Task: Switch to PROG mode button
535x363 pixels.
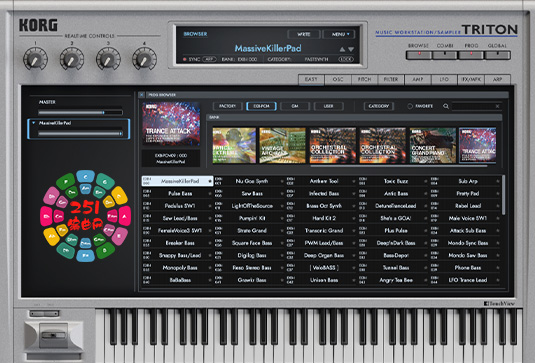Action: [x=471, y=55]
